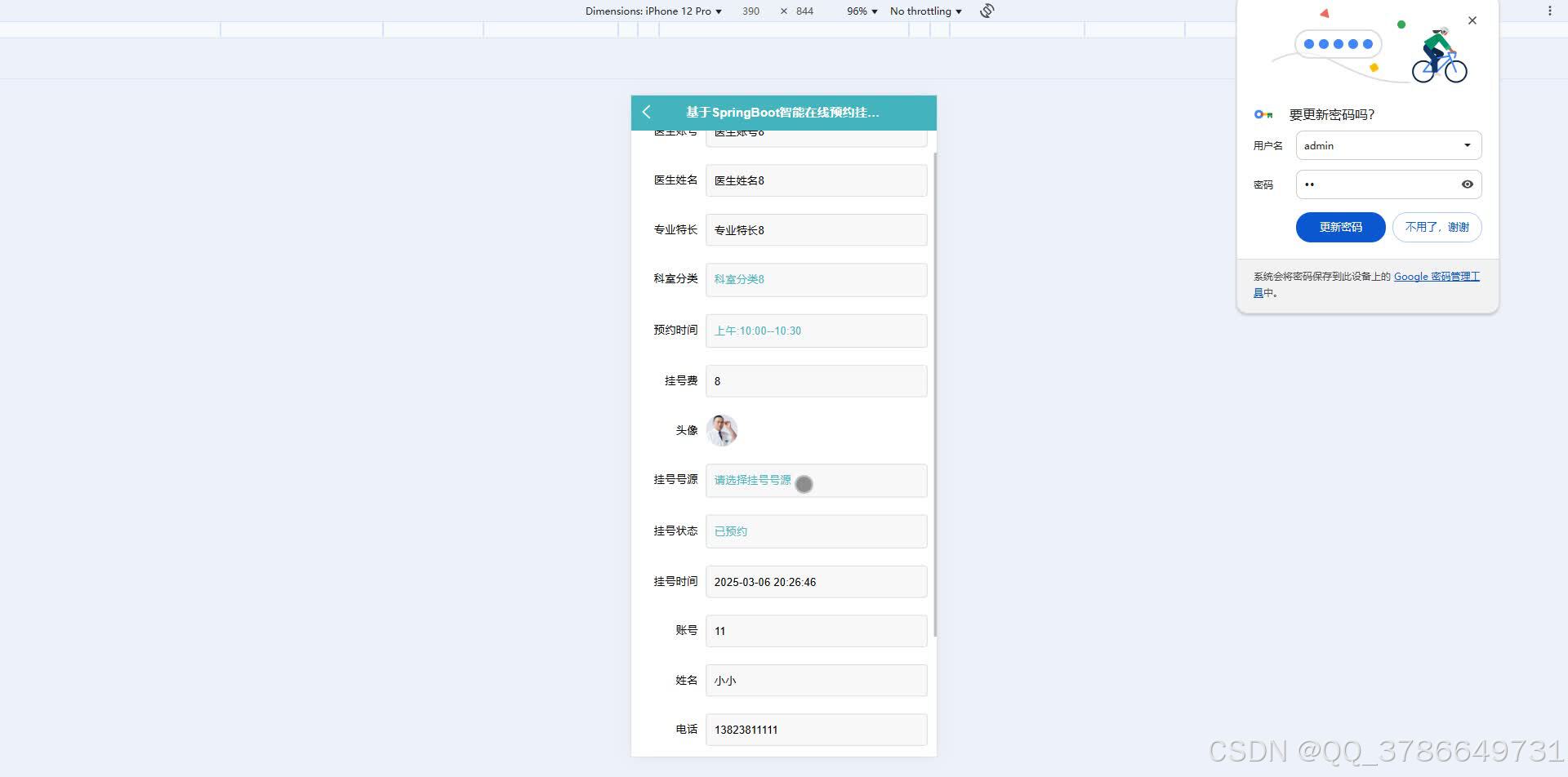Go back with the header arrow
The image size is (1568, 777).
pos(647,112)
